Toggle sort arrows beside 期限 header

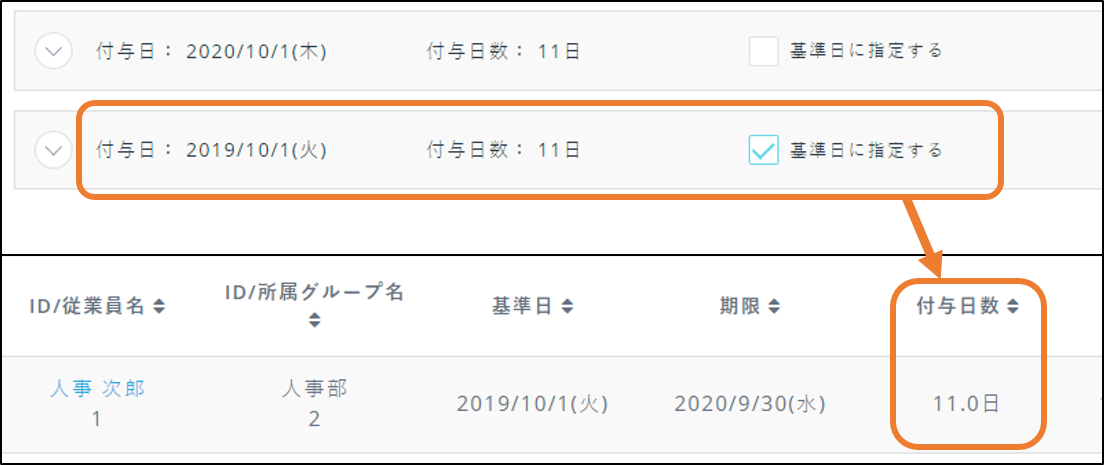tap(775, 307)
